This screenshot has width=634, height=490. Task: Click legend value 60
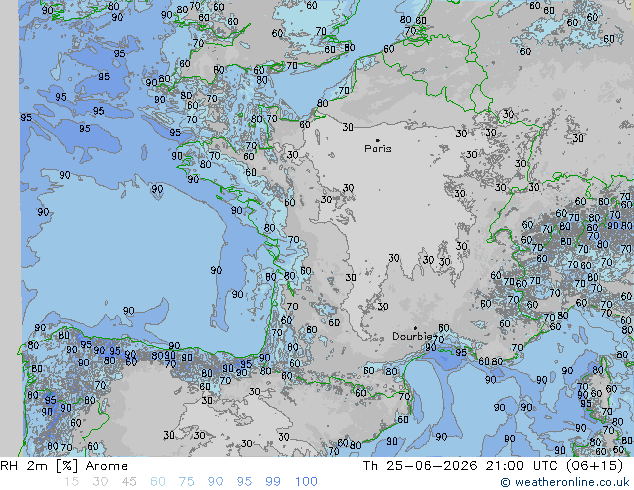point(158,482)
